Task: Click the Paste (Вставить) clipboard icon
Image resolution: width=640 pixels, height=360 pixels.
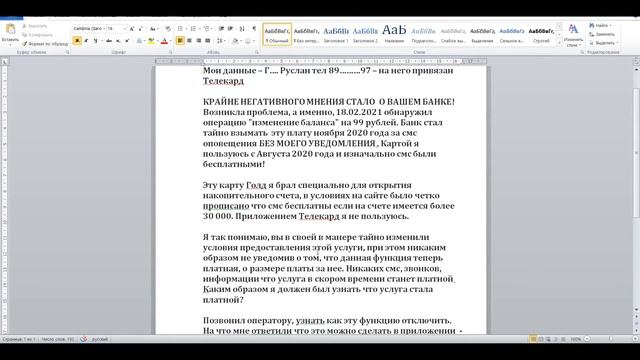Action: (x=10, y=29)
